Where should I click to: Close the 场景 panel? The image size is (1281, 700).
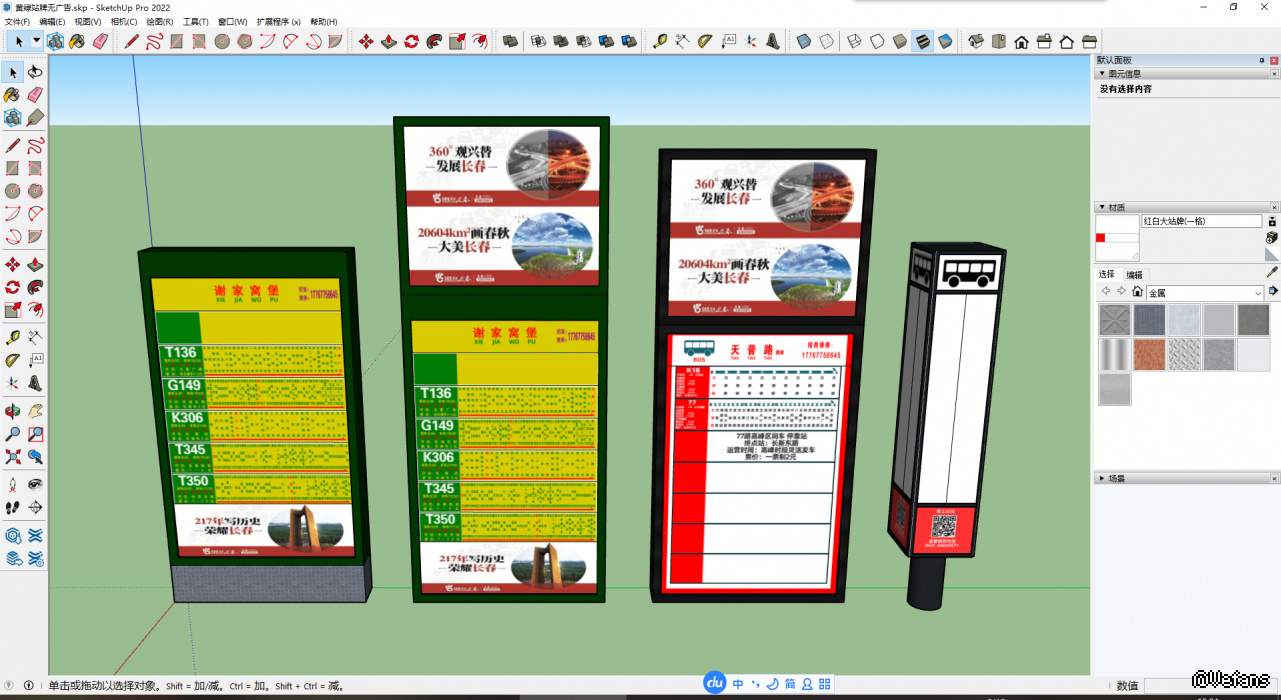pos(1275,478)
